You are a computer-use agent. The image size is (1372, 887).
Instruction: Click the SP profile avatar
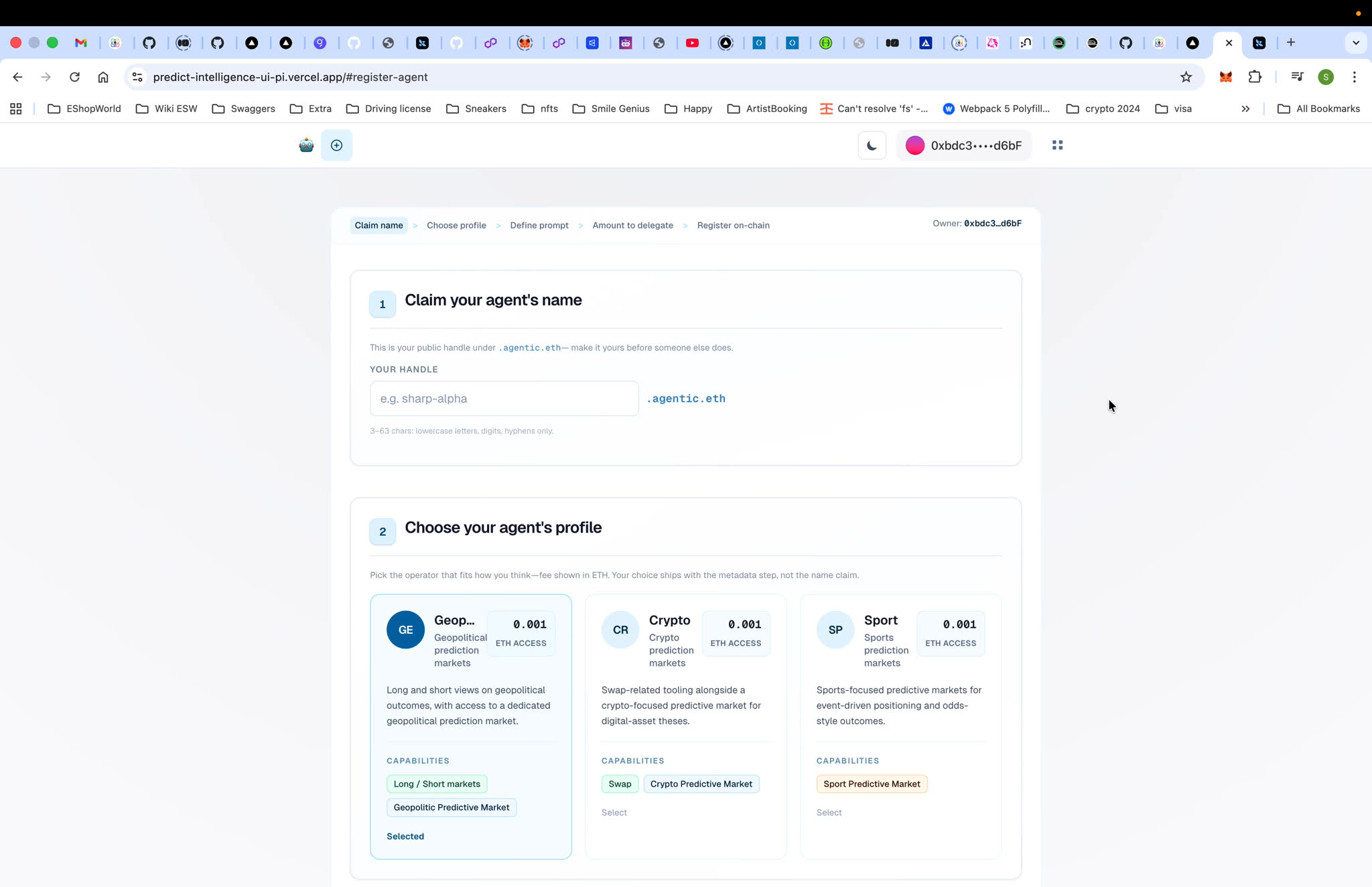[x=835, y=630]
